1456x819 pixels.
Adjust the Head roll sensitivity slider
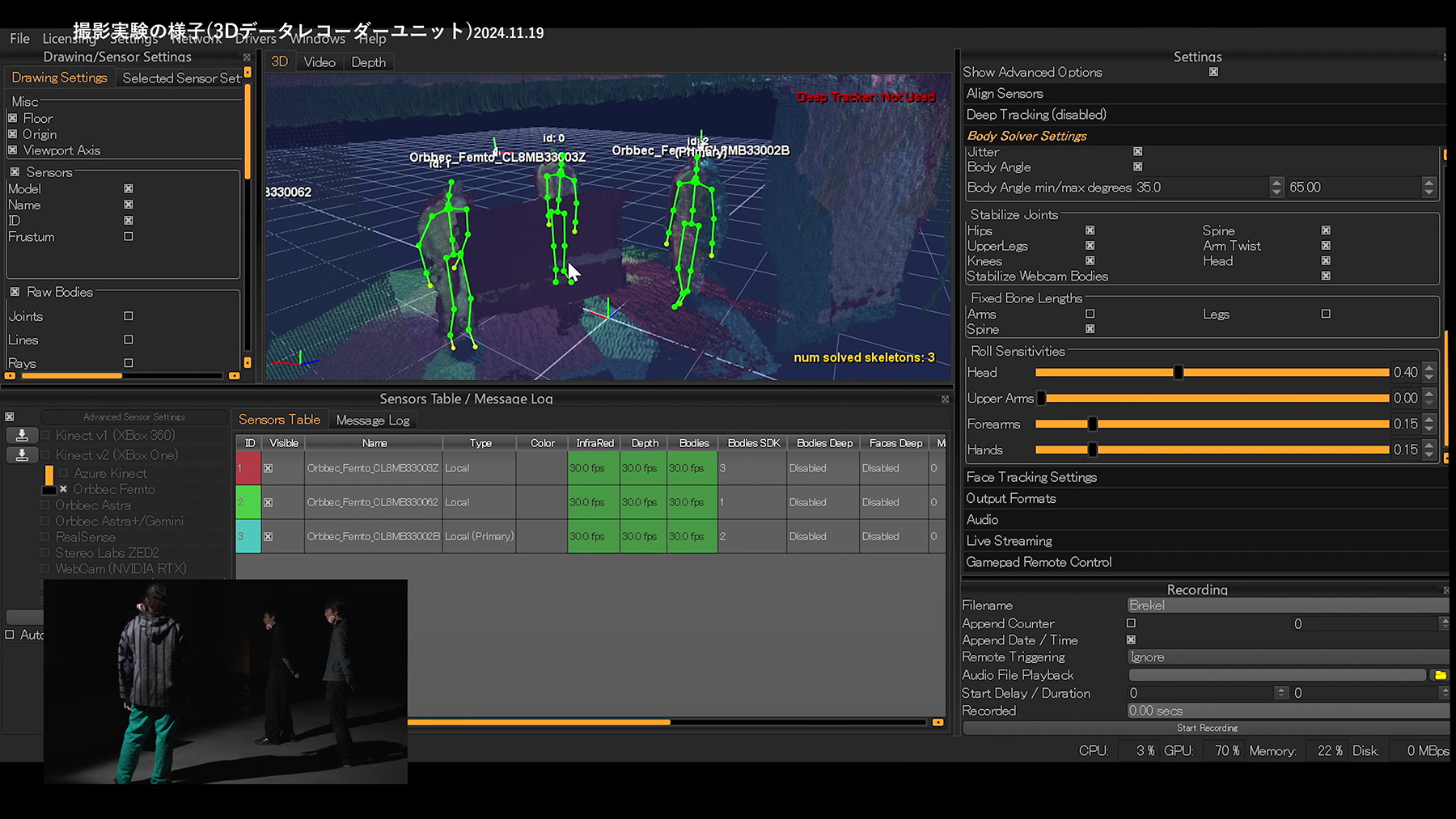click(x=1178, y=373)
